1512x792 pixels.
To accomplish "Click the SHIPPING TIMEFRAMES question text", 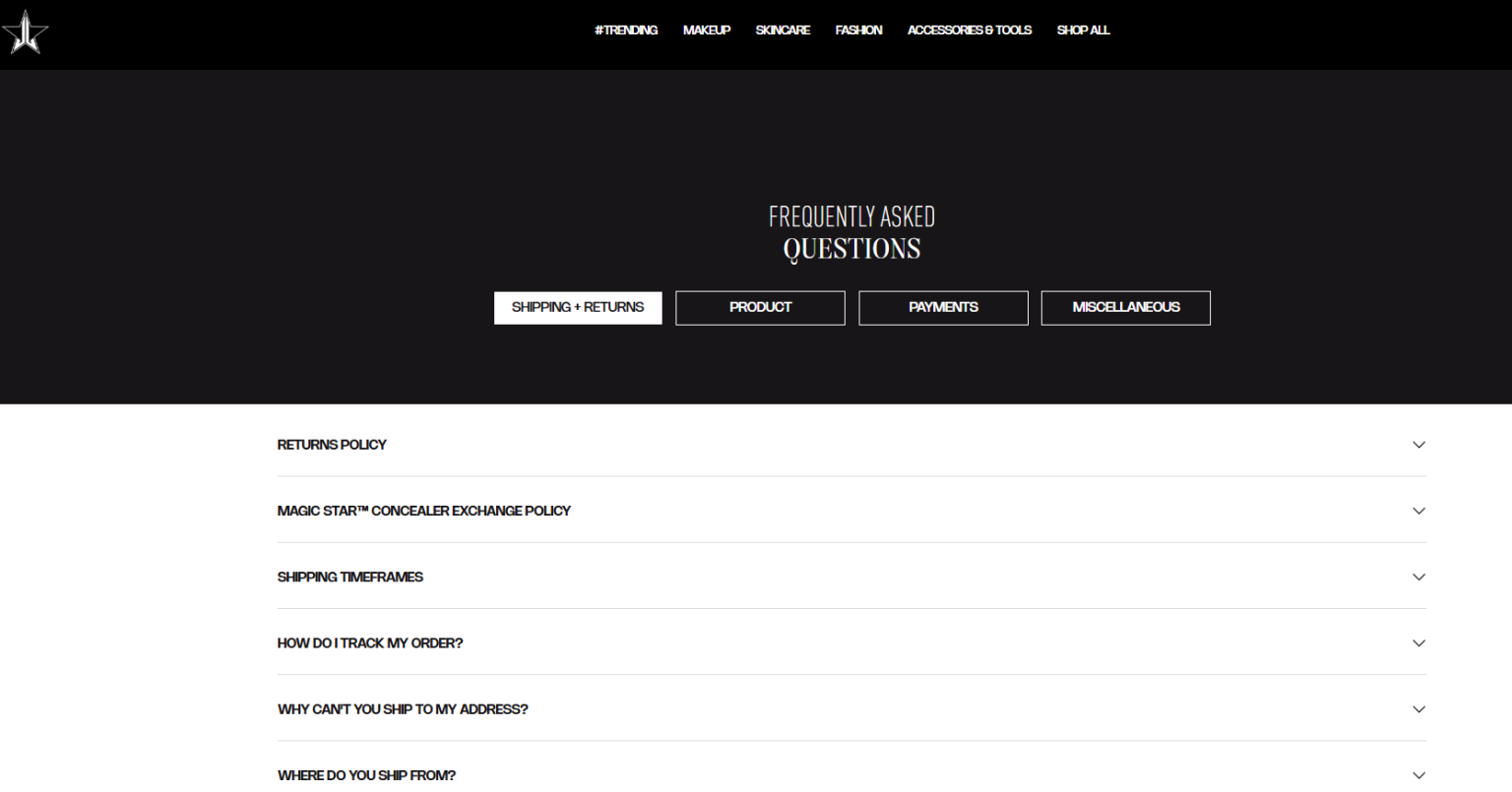I will 349,578.
